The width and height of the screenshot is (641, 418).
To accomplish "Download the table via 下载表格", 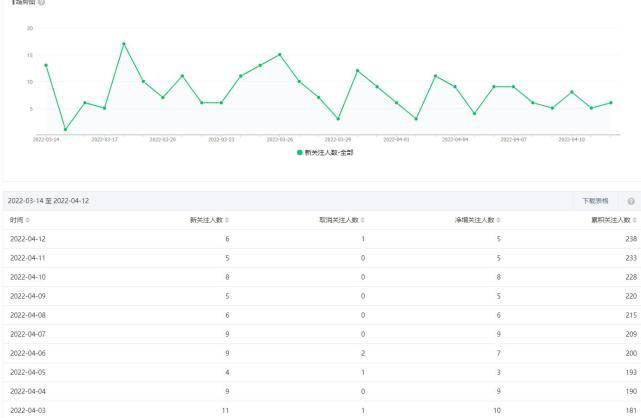I will click(596, 201).
